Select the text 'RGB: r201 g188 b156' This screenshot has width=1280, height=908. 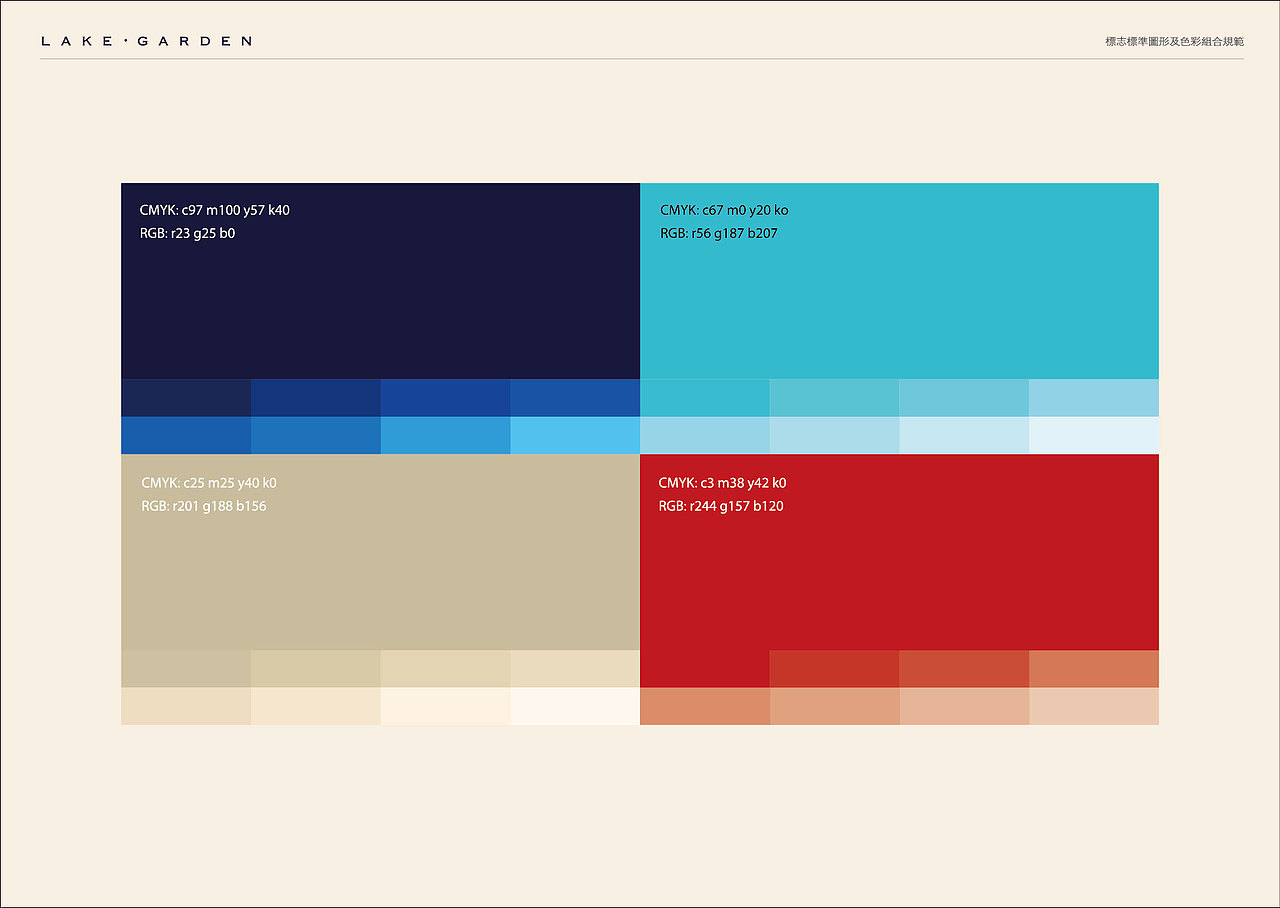[204, 506]
